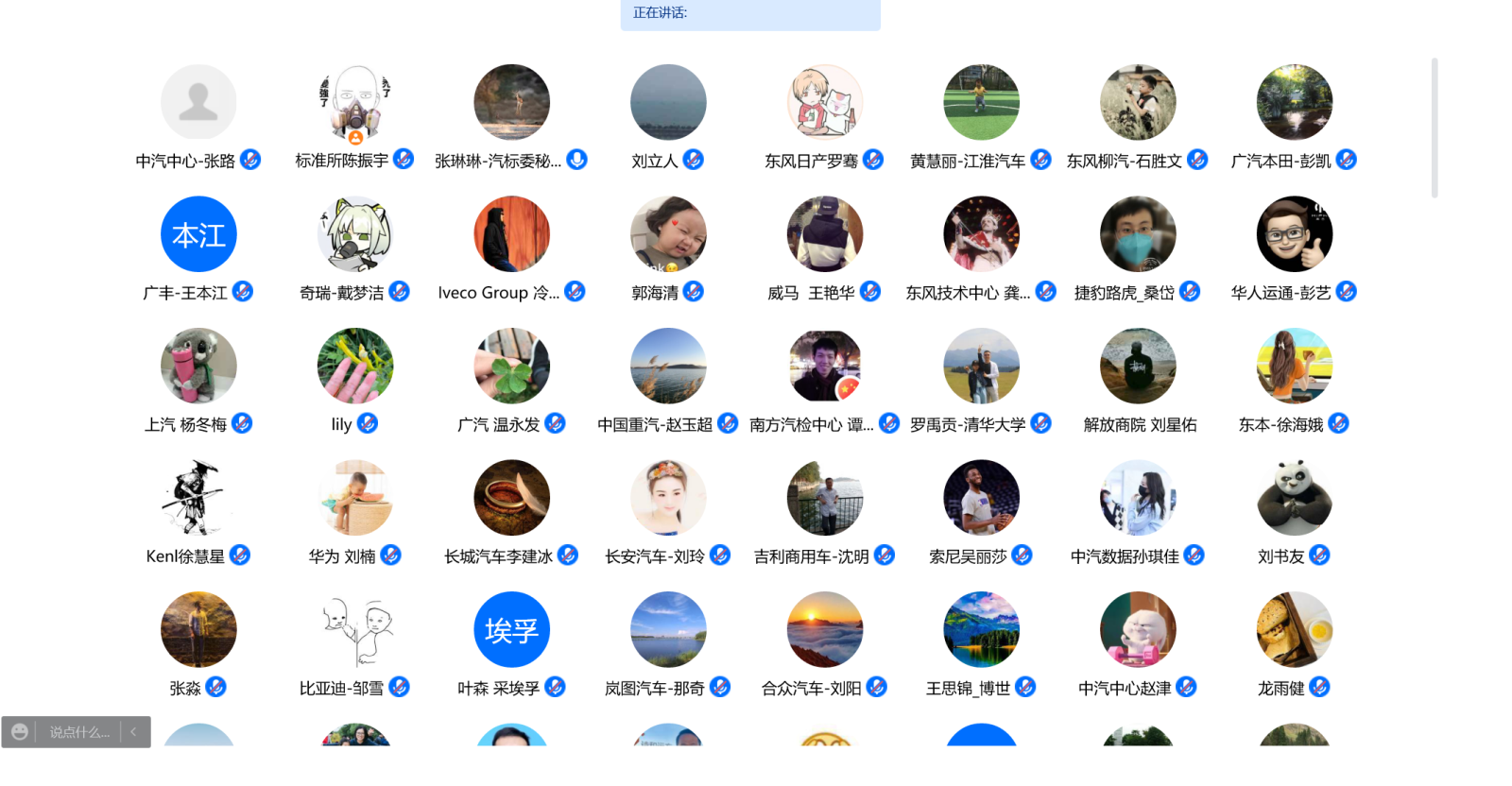Open the masked face avatar of 捷豹路虎_桑岱
1512x786 pixels.
click(x=1138, y=234)
